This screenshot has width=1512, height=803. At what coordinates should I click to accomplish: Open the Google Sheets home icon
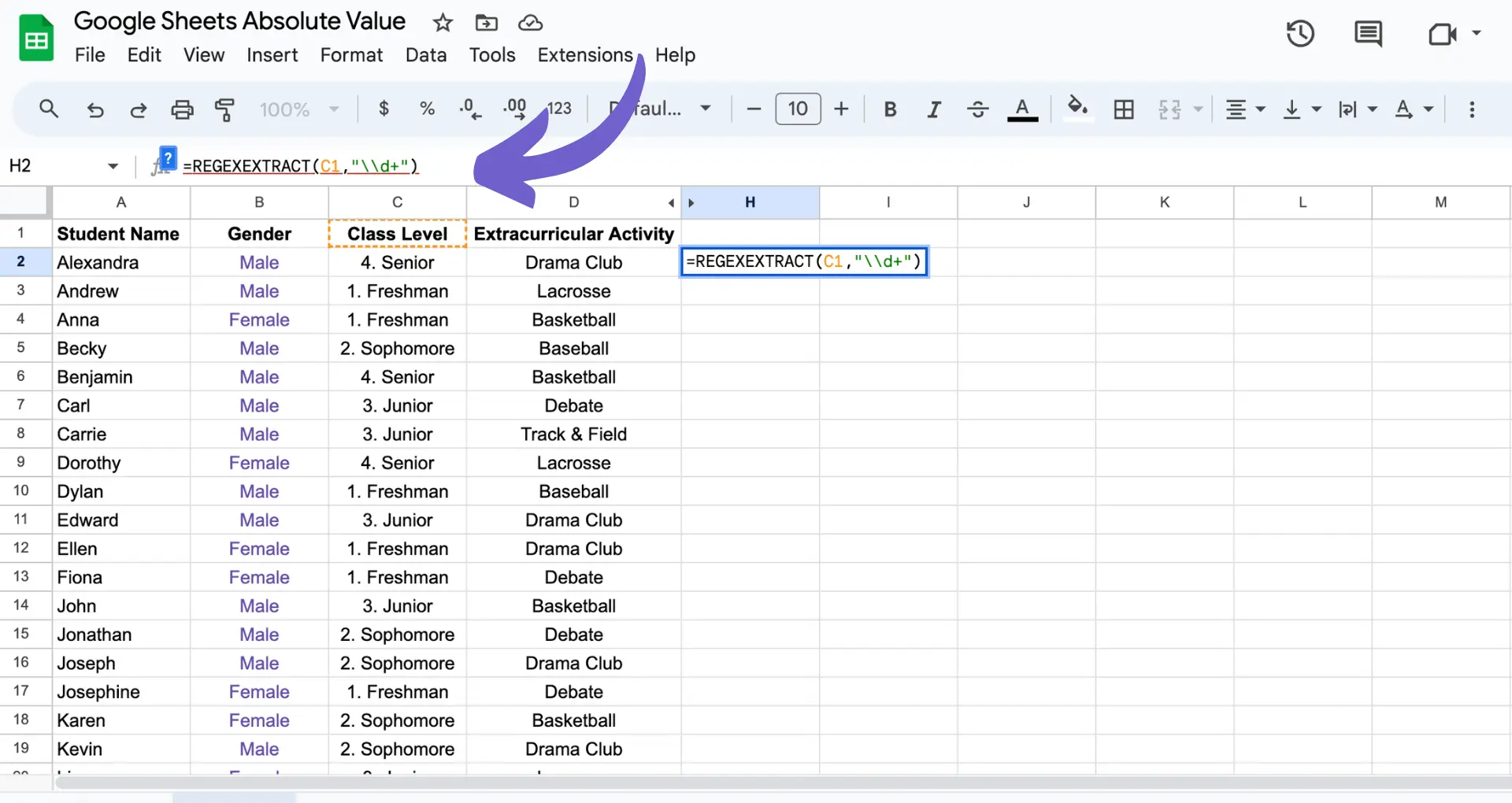coord(36,39)
